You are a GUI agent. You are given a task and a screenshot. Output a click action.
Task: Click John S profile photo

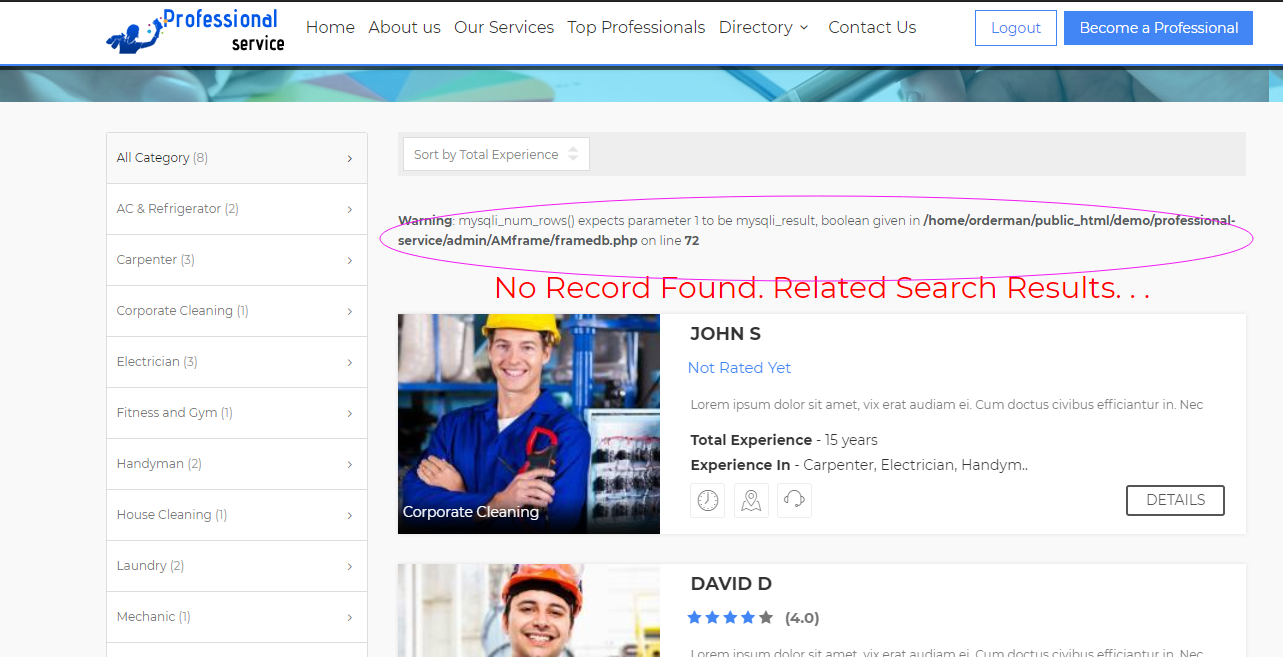pyautogui.click(x=529, y=424)
